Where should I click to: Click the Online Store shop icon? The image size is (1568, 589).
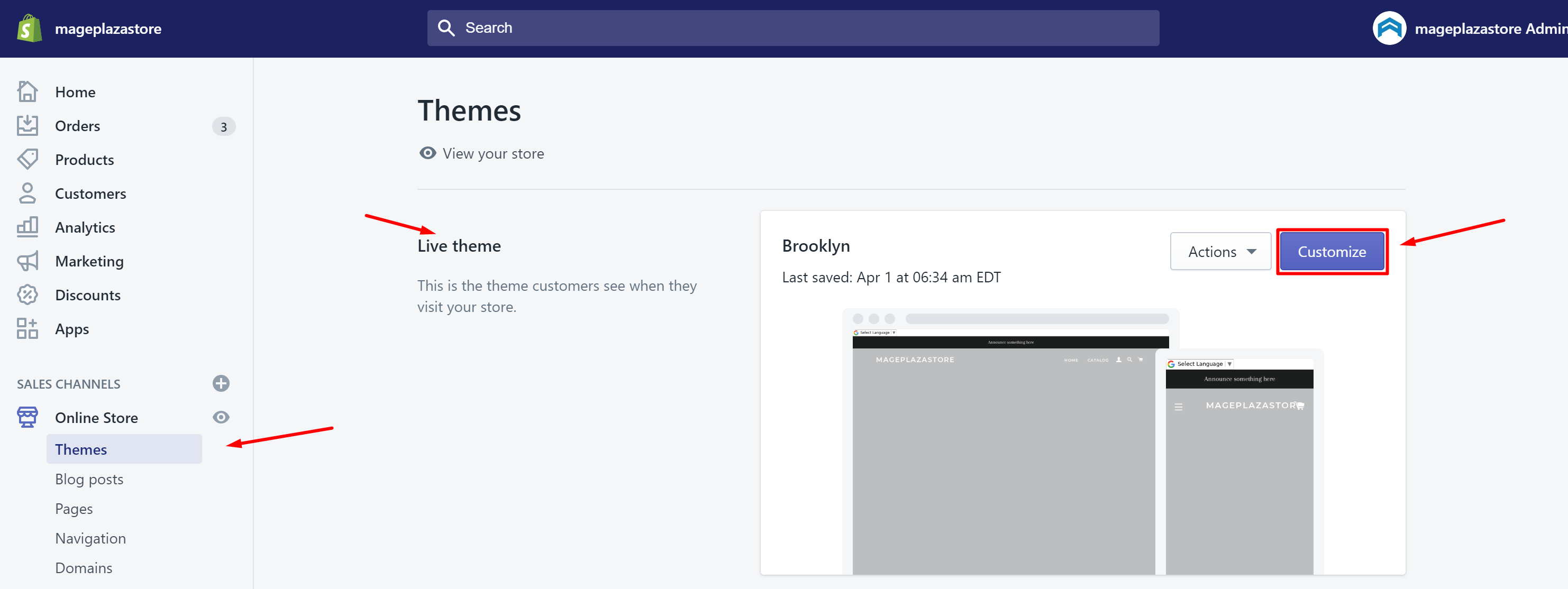click(28, 417)
